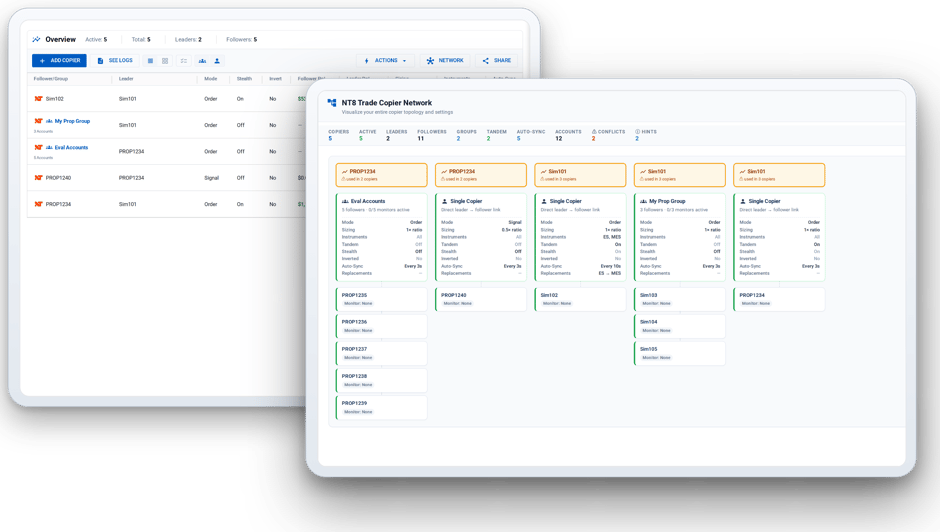The image size is (940, 532).
Task: Click the checklist settings icon in Overview toolbar
Action: (184, 61)
